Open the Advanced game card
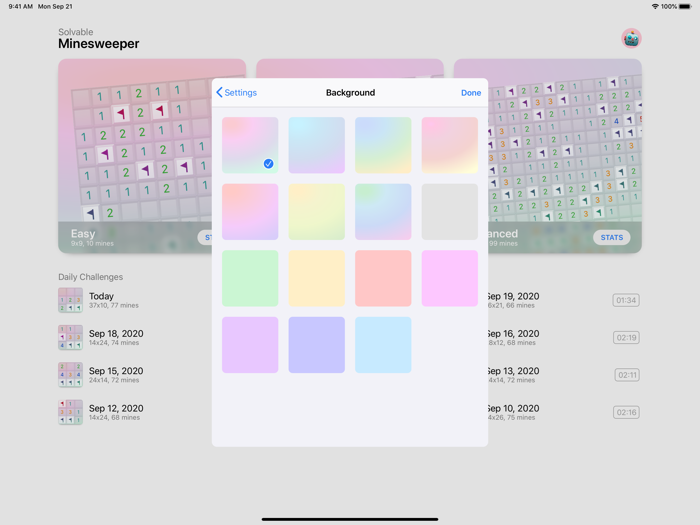 pyautogui.click(x=565, y=156)
